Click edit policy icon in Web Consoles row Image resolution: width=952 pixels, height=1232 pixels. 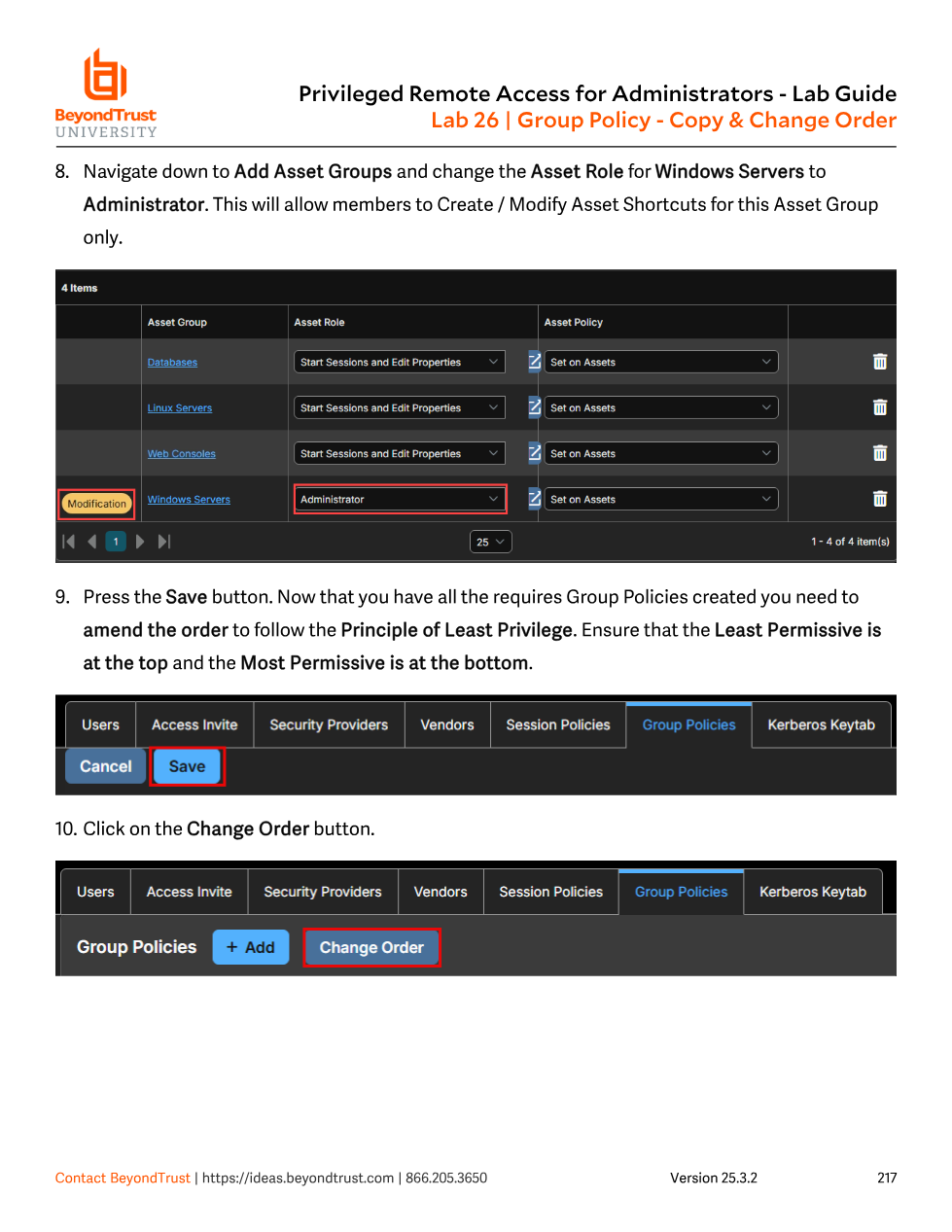(534, 452)
